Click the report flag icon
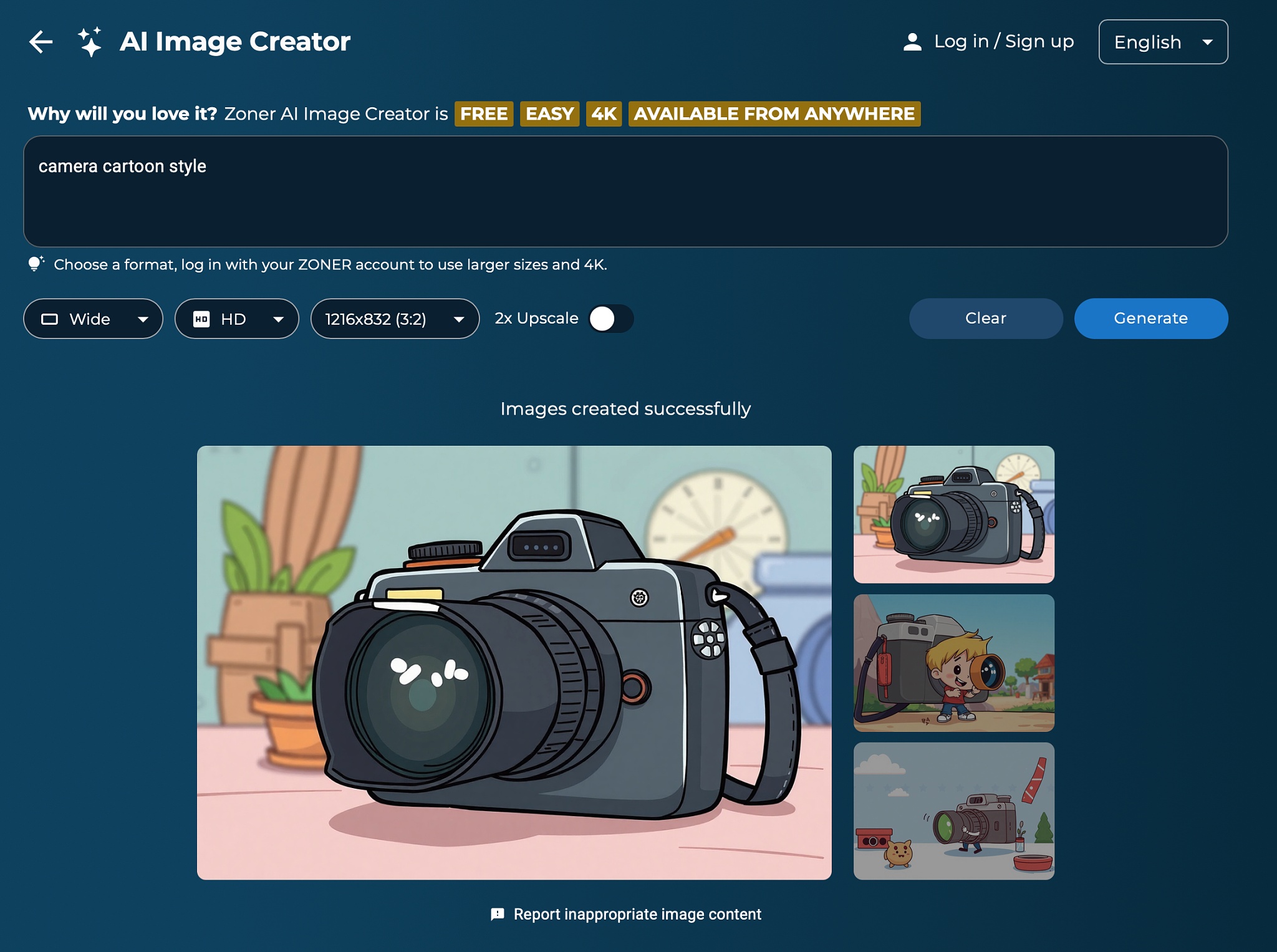The height and width of the screenshot is (952, 1277). click(497, 914)
